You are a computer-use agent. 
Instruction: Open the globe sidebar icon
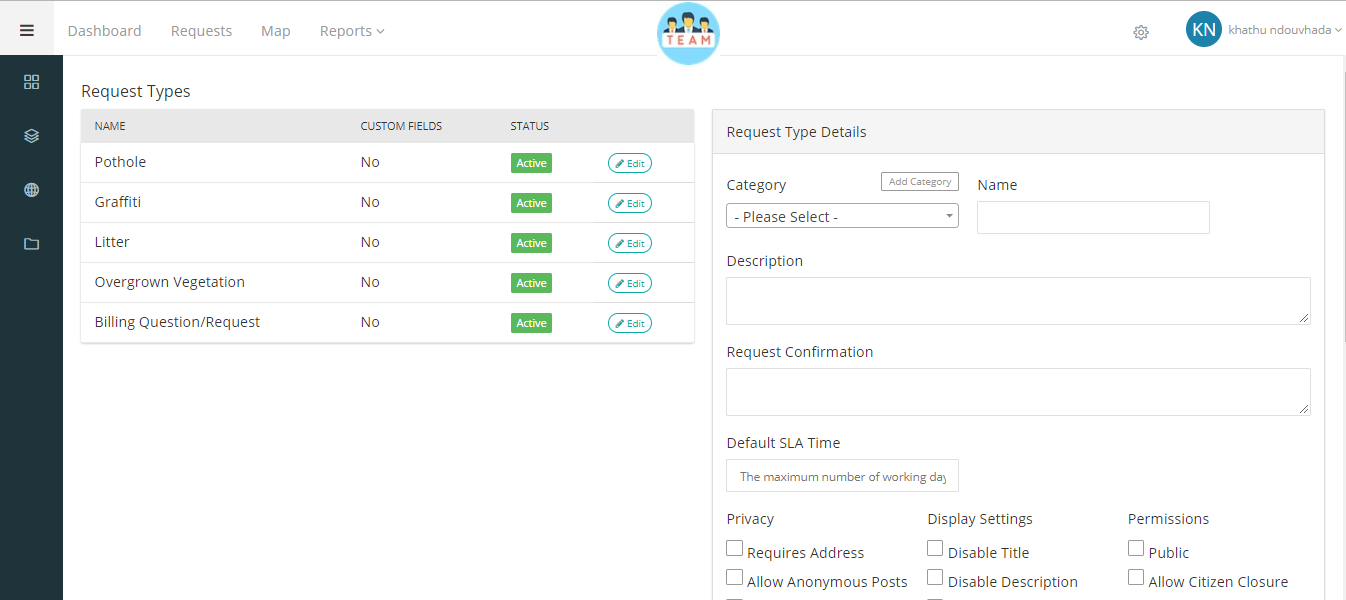31,190
